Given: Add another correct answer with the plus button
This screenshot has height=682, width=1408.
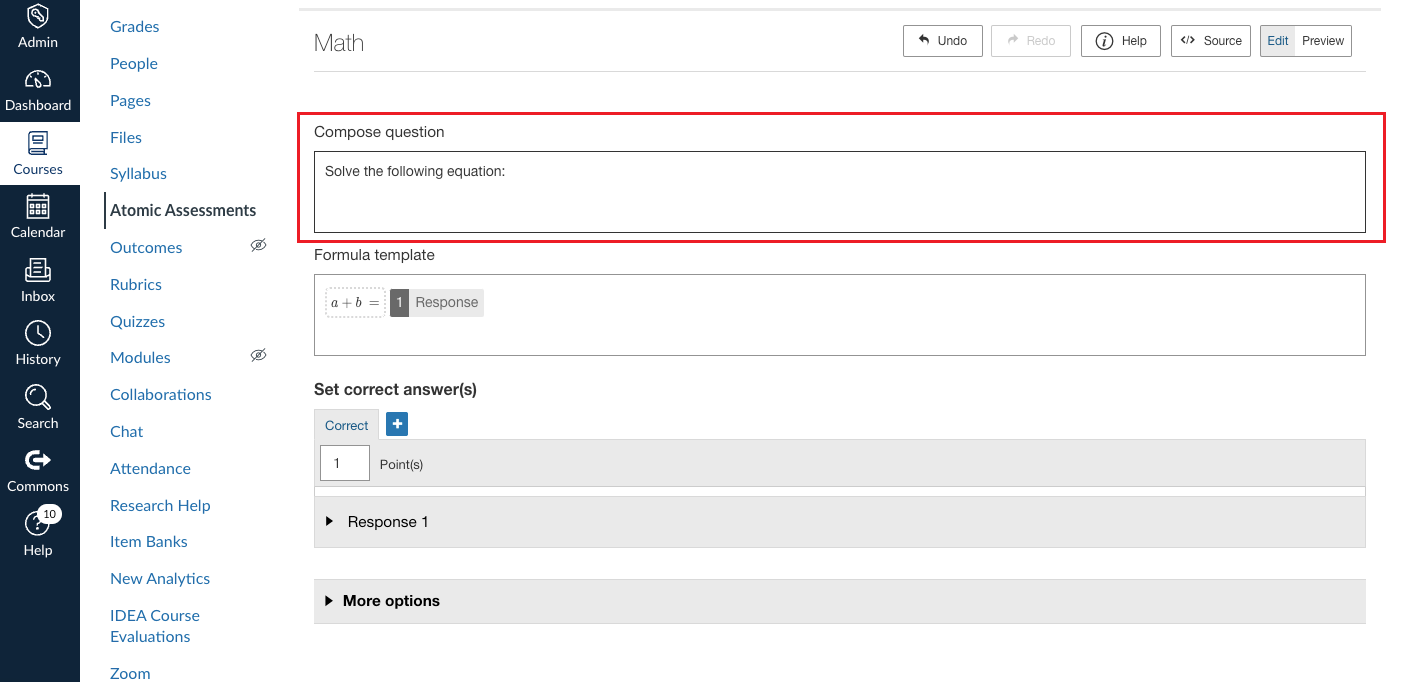Looking at the screenshot, I should 397,424.
